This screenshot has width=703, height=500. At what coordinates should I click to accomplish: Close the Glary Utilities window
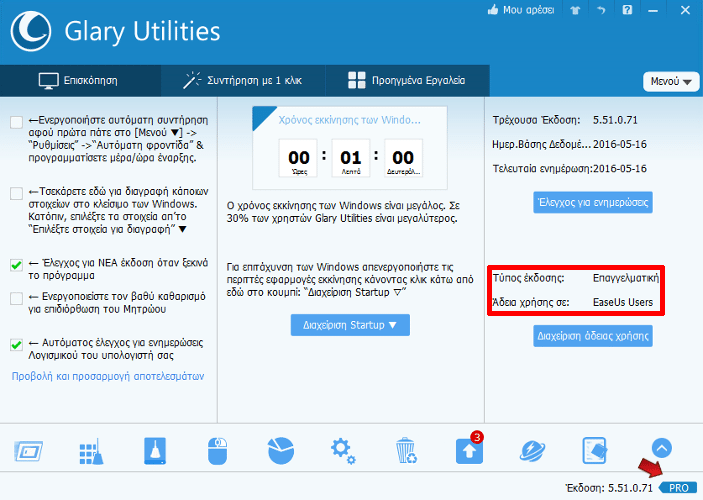[x=685, y=10]
